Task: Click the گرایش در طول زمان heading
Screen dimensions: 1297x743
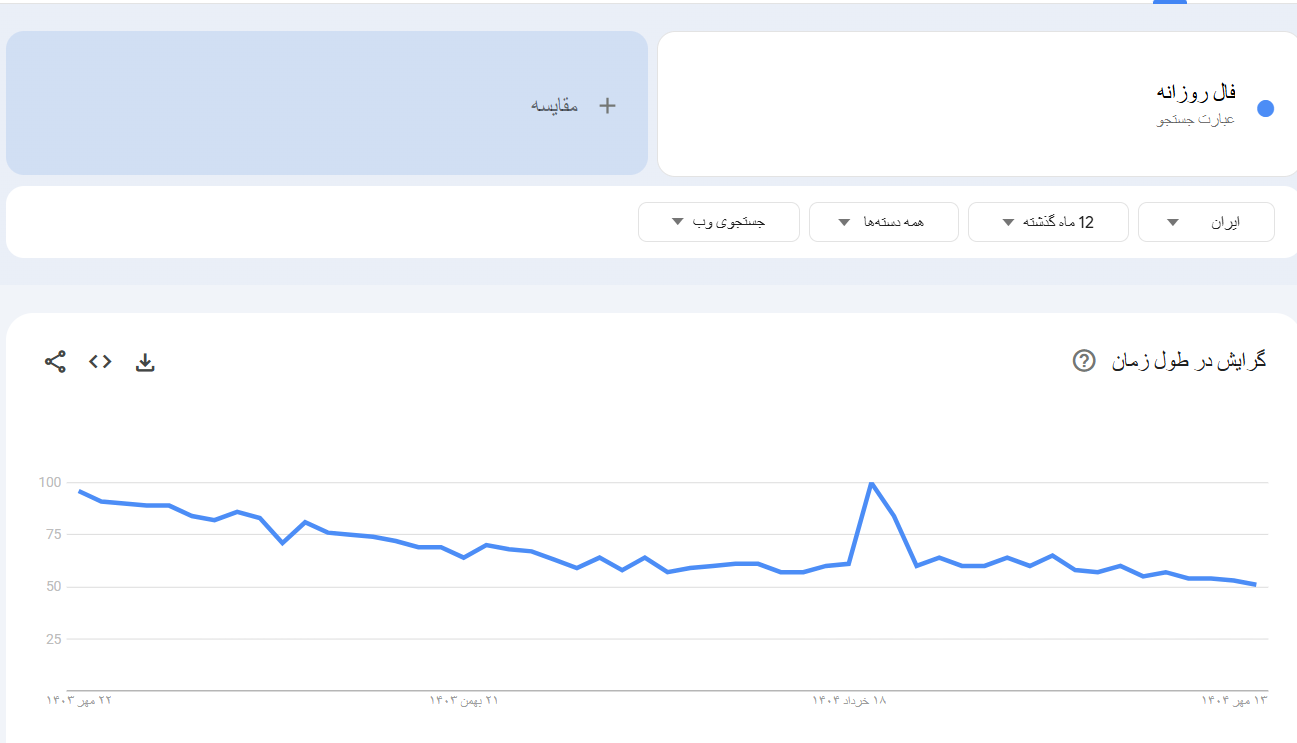Action: (x=1189, y=361)
